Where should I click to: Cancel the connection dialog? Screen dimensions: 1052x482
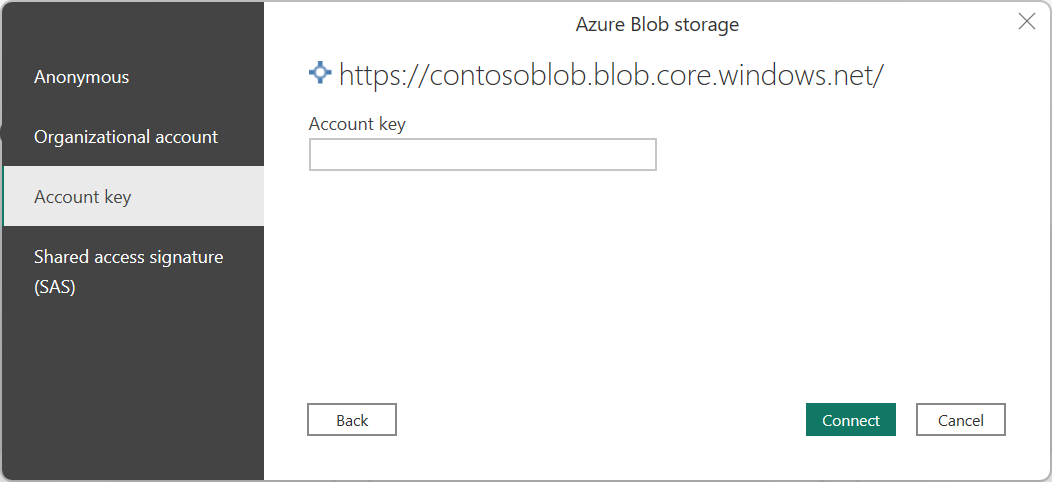coord(960,420)
